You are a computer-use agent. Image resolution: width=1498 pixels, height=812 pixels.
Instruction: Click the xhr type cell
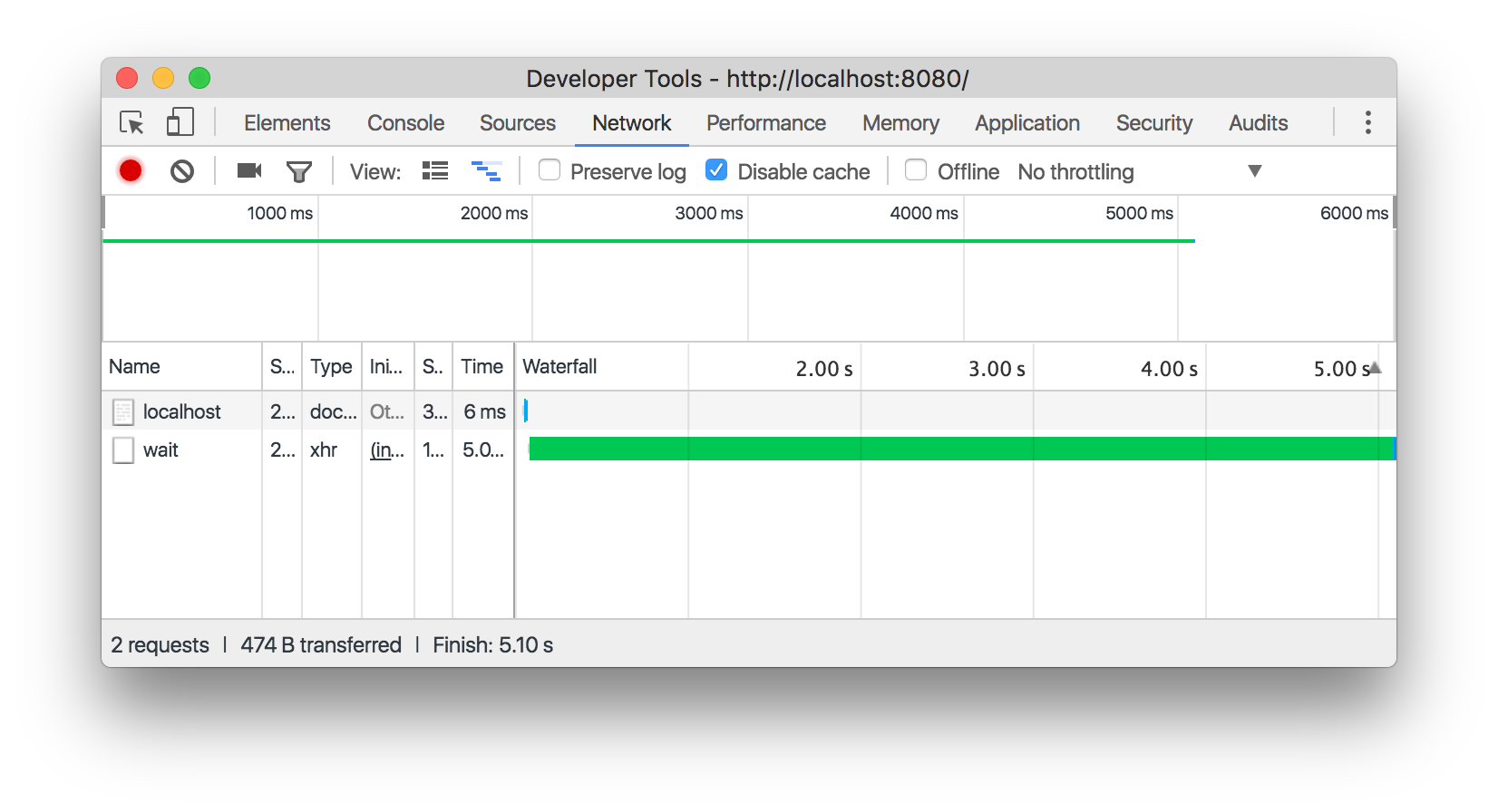[324, 450]
